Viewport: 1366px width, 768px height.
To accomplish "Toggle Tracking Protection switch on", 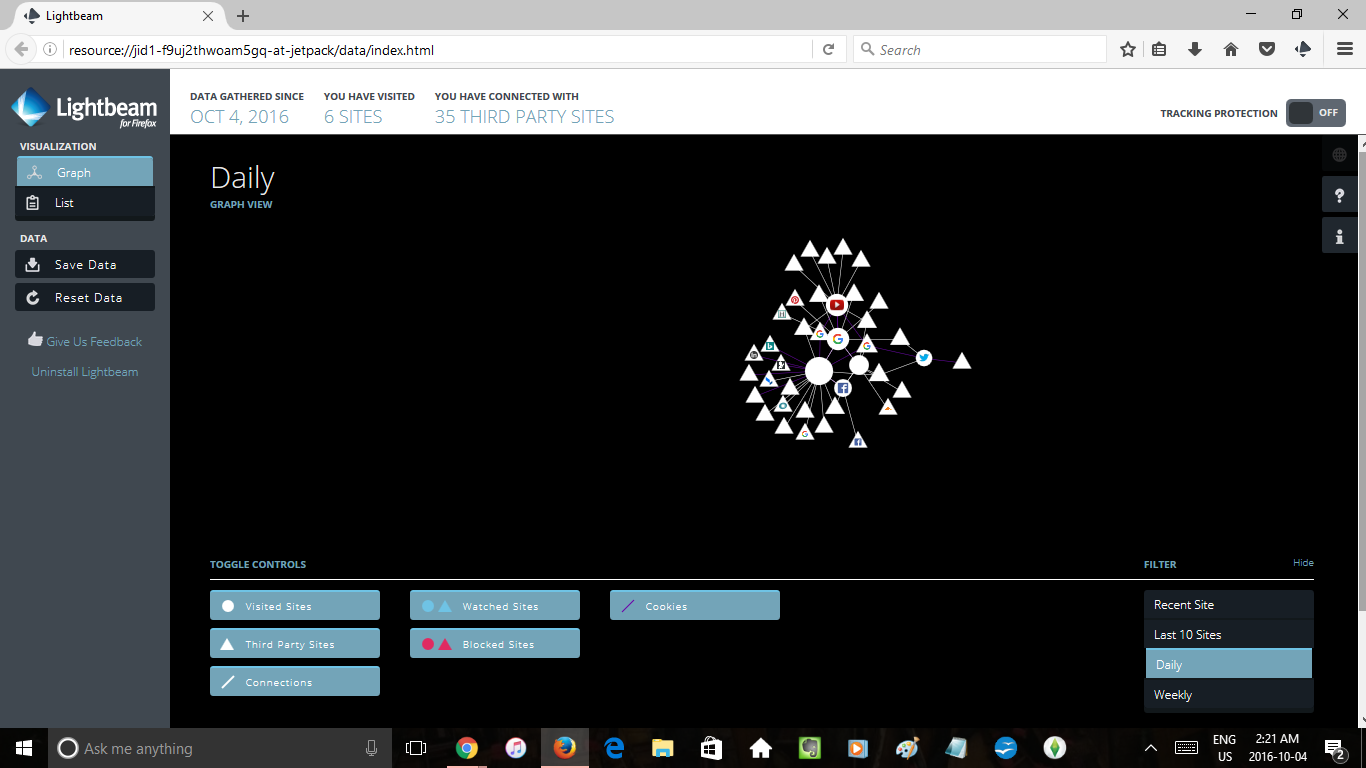I will coord(1315,113).
